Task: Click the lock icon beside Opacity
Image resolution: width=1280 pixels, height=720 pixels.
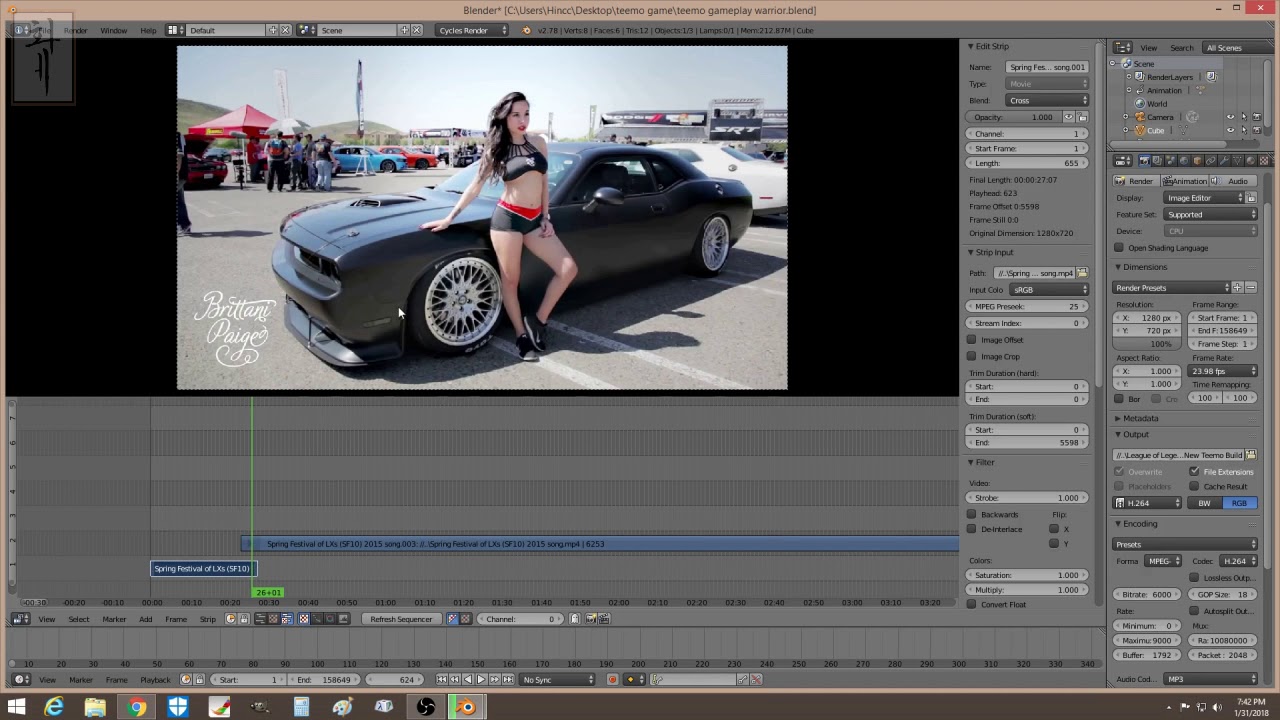Action: click(1082, 117)
